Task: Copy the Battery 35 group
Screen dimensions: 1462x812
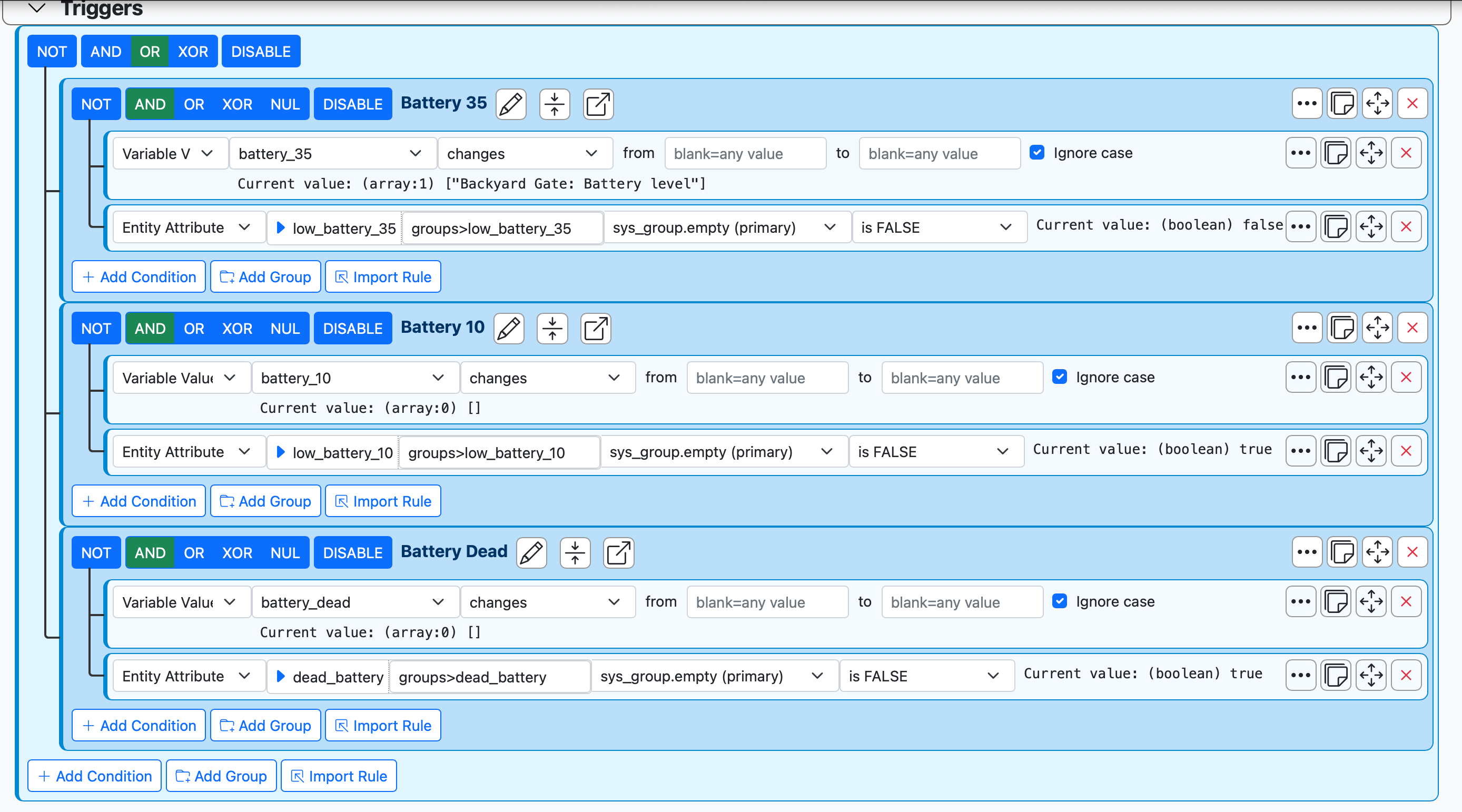Action: tap(1342, 104)
